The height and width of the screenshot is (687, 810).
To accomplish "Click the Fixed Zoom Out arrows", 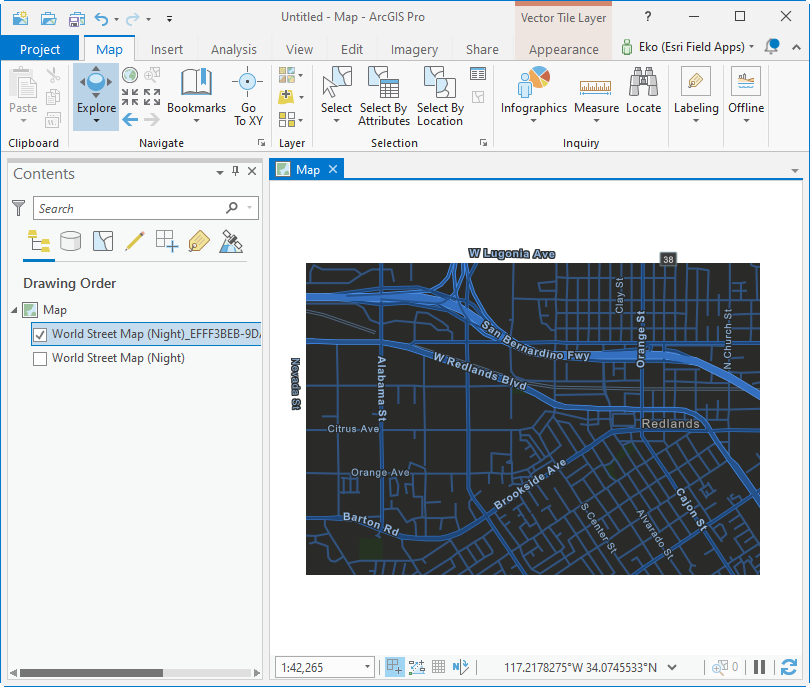I will (x=152, y=97).
